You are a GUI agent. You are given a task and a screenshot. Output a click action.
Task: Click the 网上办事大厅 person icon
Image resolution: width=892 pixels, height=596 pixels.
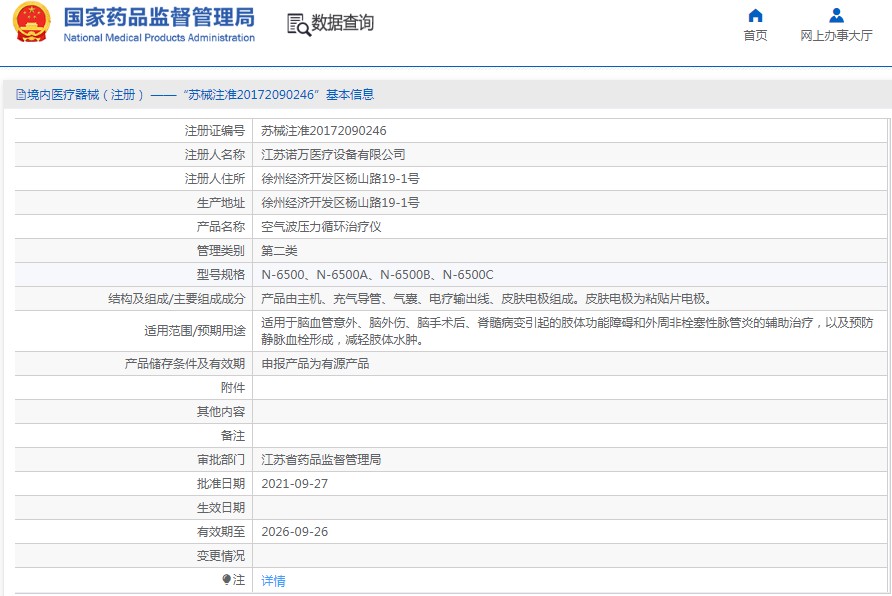click(x=836, y=15)
